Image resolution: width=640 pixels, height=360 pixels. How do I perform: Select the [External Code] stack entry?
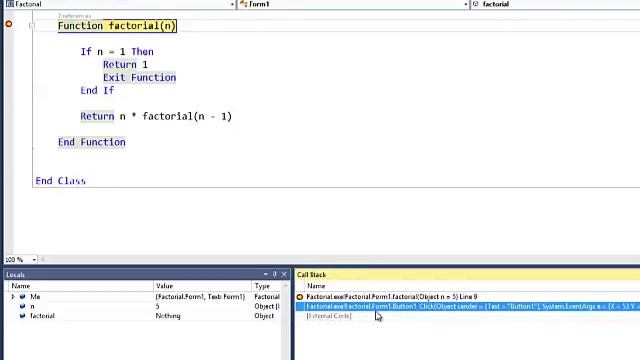tap(329, 316)
